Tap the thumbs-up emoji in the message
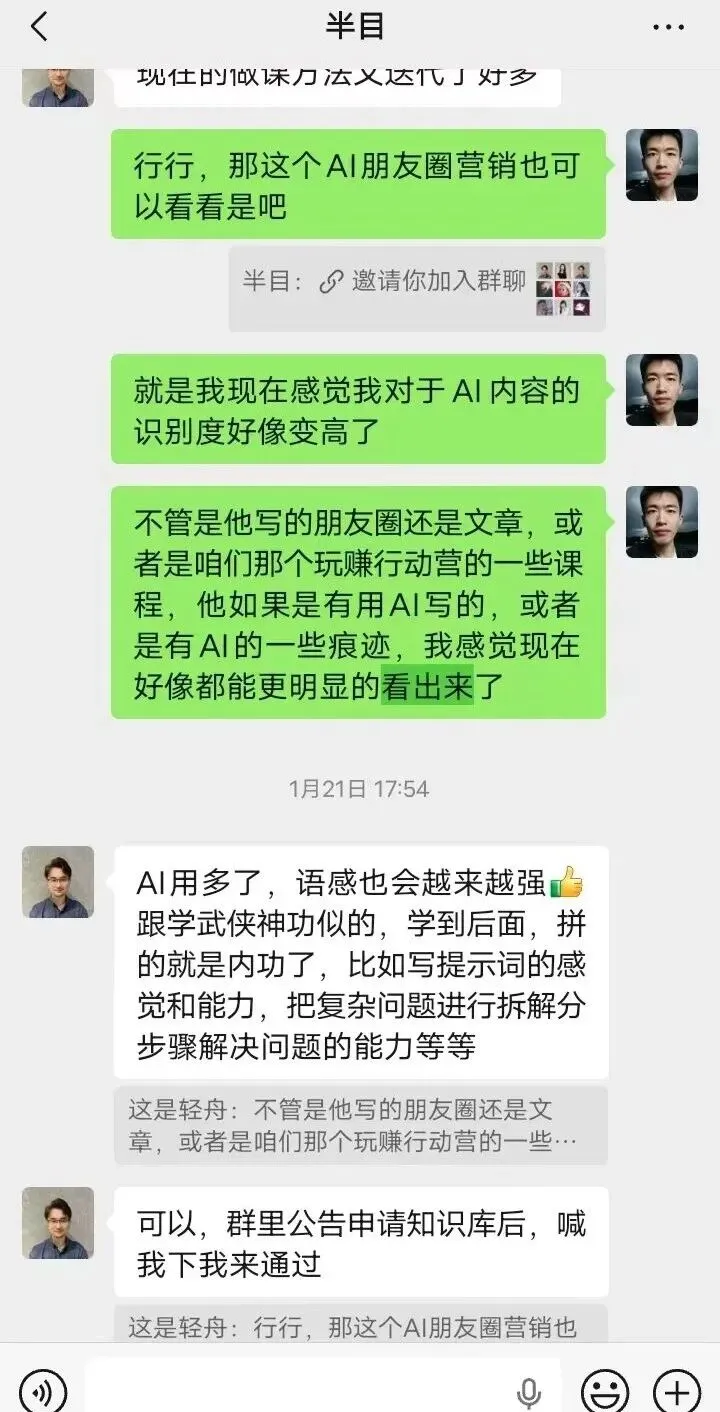The height and width of the screenshot is (1412, 720). (566, 882)
